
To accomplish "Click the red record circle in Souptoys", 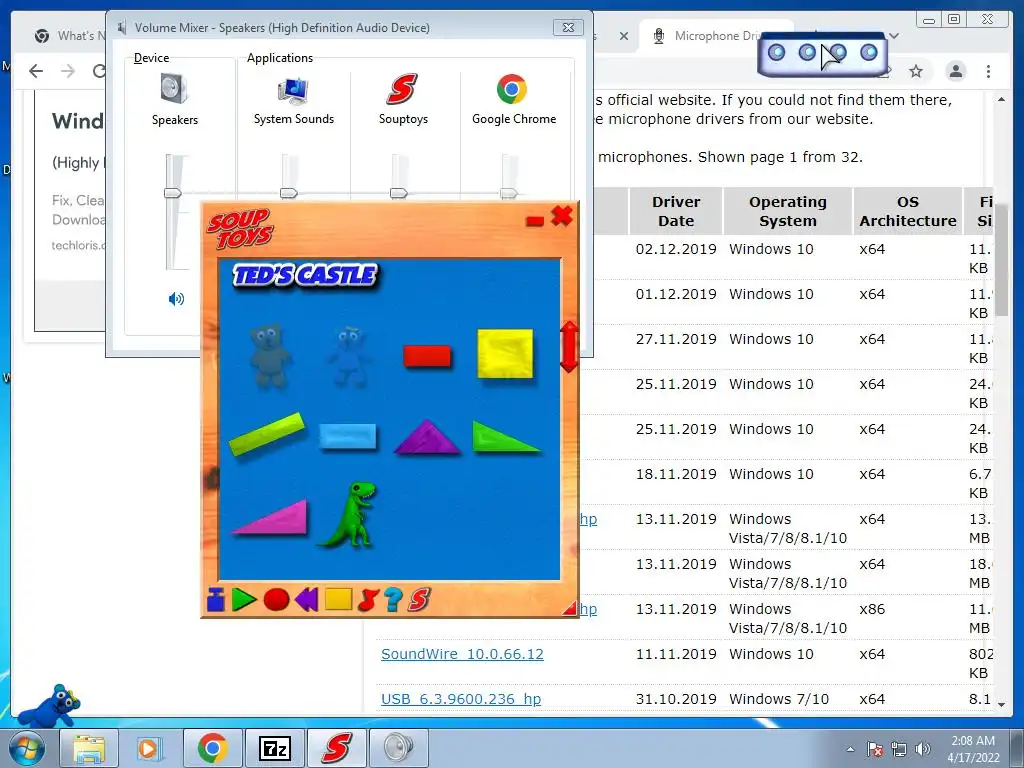I will (x=276, y=600).
